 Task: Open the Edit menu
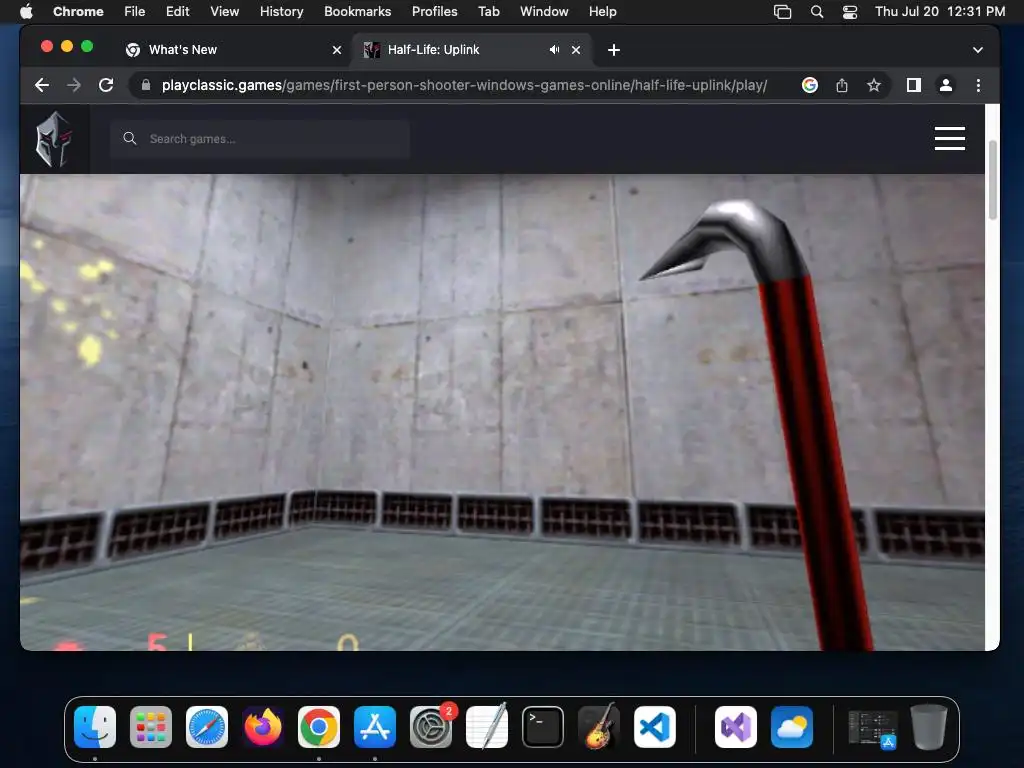177,11
